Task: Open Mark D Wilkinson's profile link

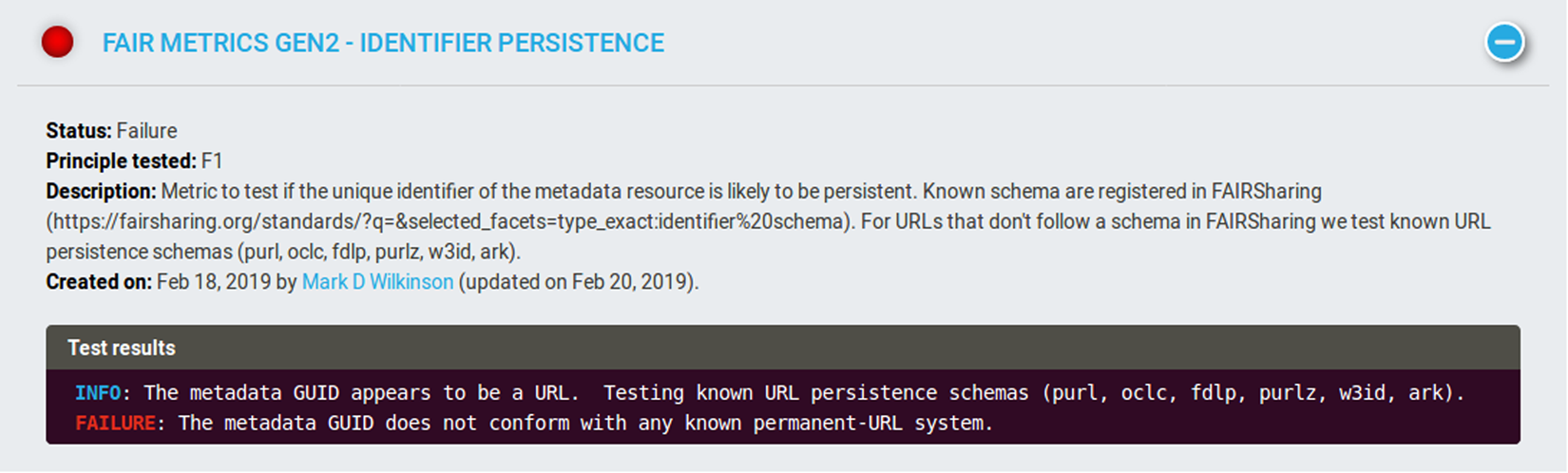Action: click(377, 282)
